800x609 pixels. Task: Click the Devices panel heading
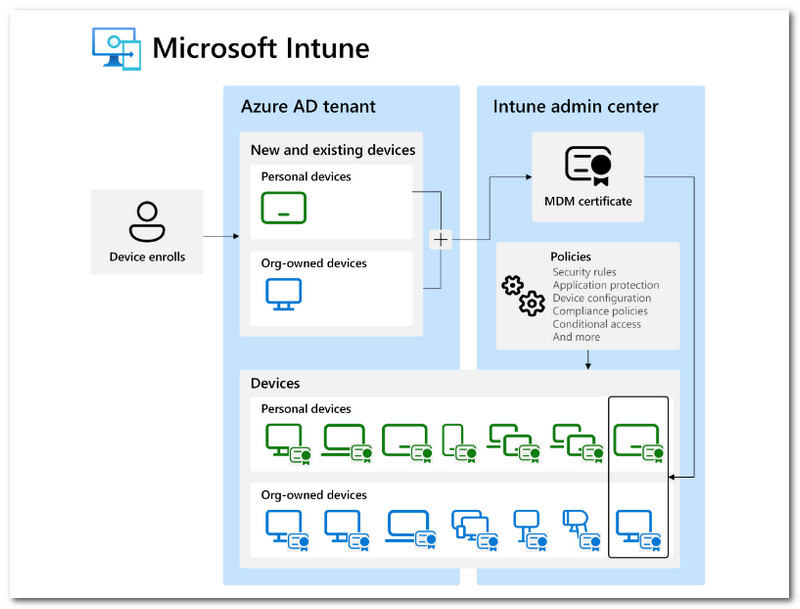(x=275, y=383)
